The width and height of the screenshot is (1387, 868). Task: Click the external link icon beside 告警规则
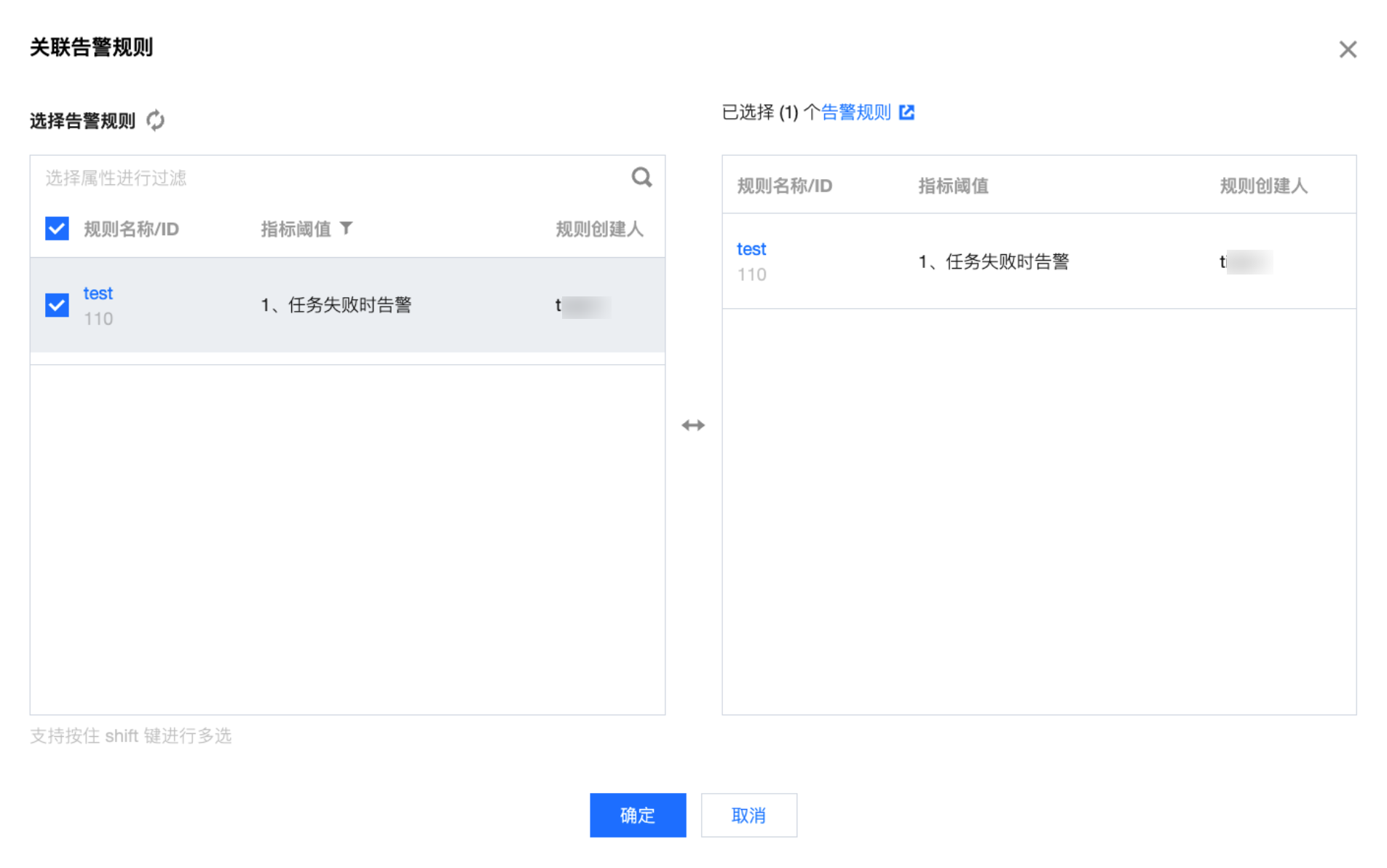coord(906,112)
